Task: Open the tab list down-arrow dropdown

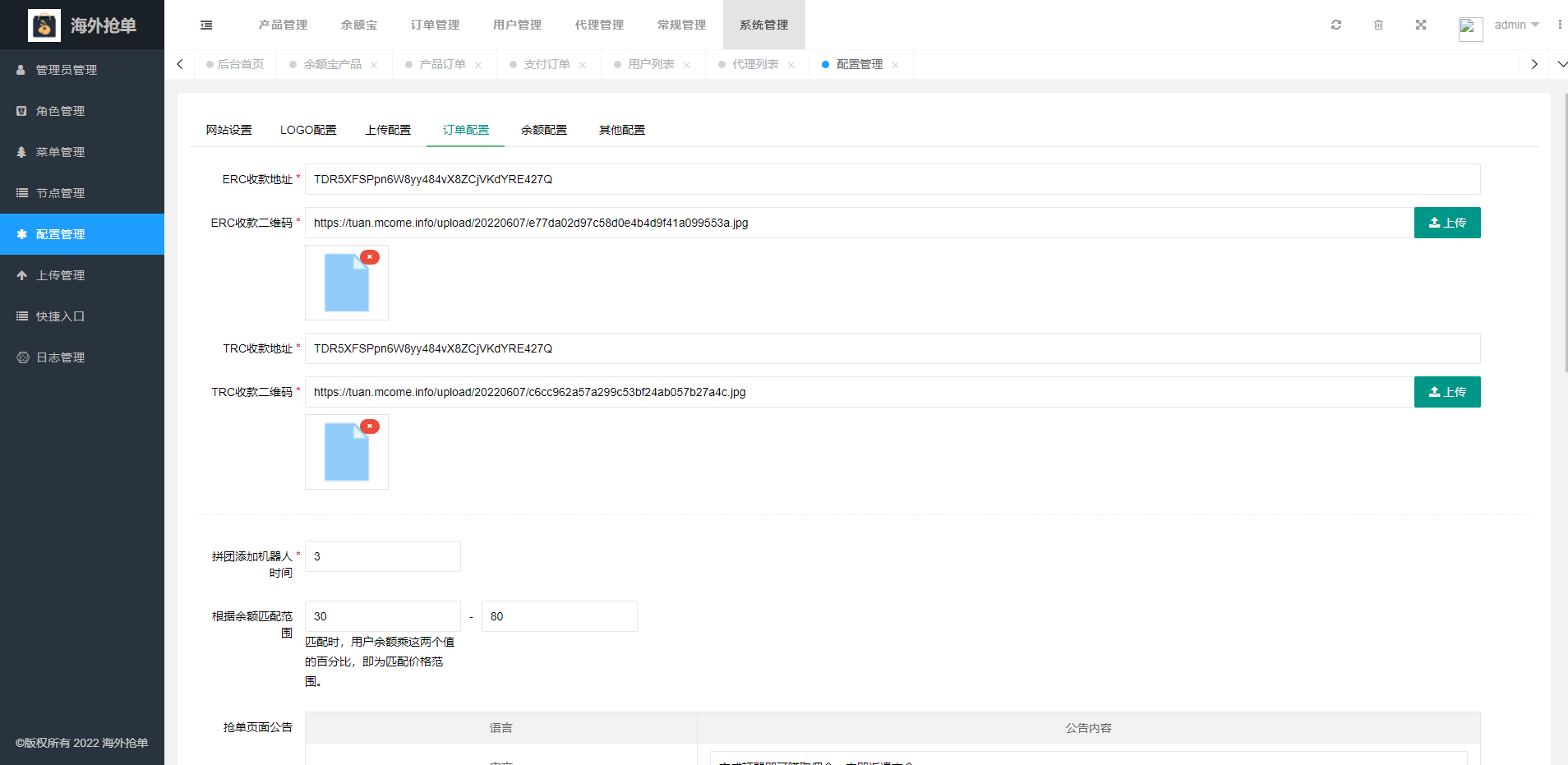Action: [1561, 63]
